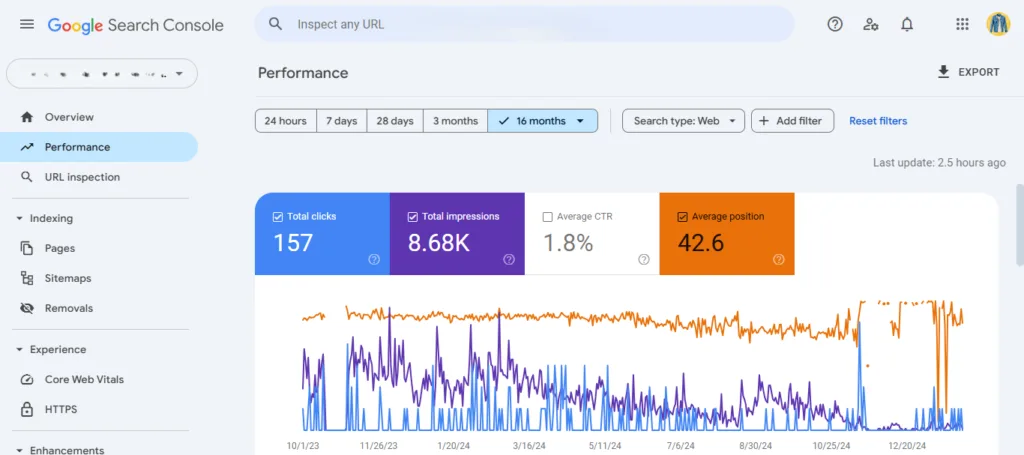This screenshot has width=1024, height=455.
Task: Click the Help question mark icon
Action: click(835, 24)
